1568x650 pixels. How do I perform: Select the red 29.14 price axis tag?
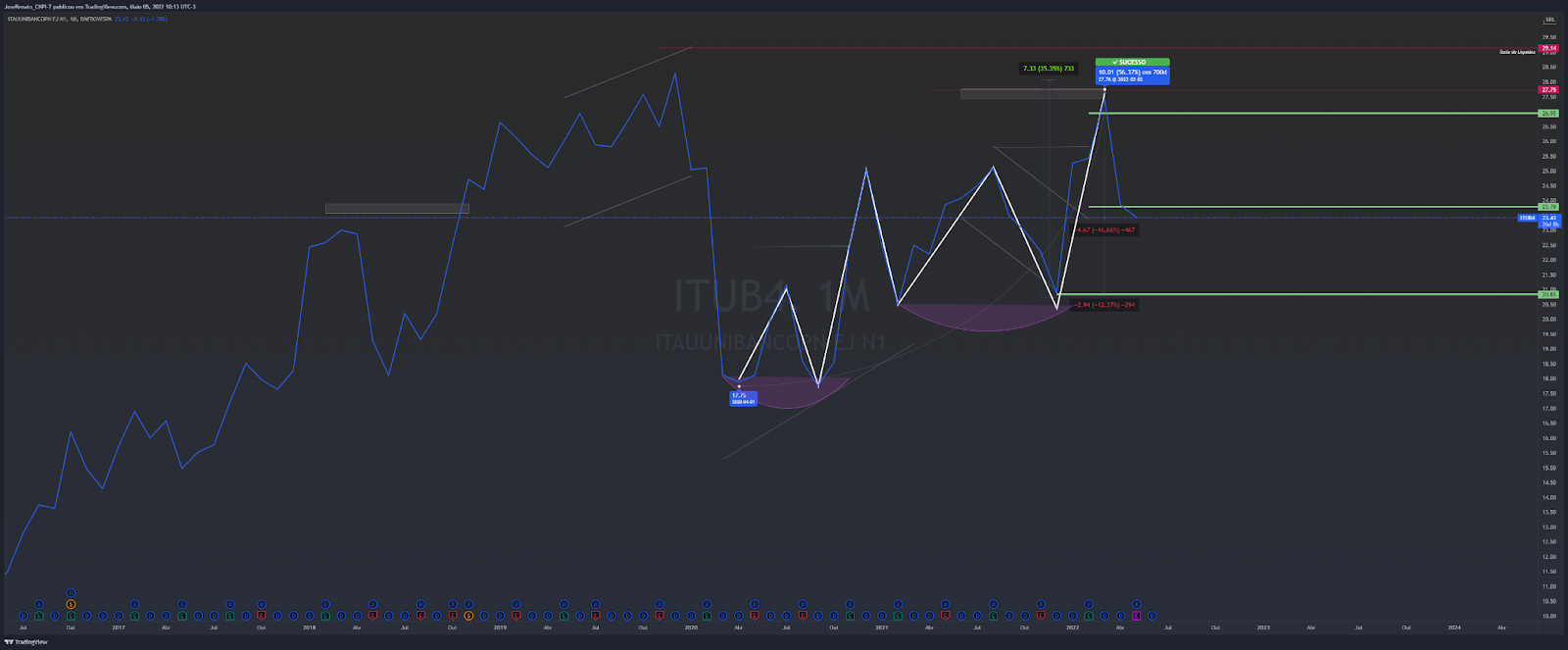[1549, 48]
